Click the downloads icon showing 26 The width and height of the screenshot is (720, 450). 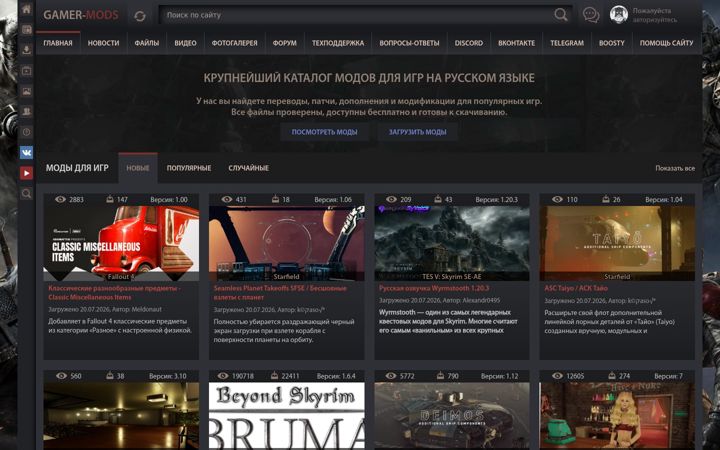[x=606, y=199]
